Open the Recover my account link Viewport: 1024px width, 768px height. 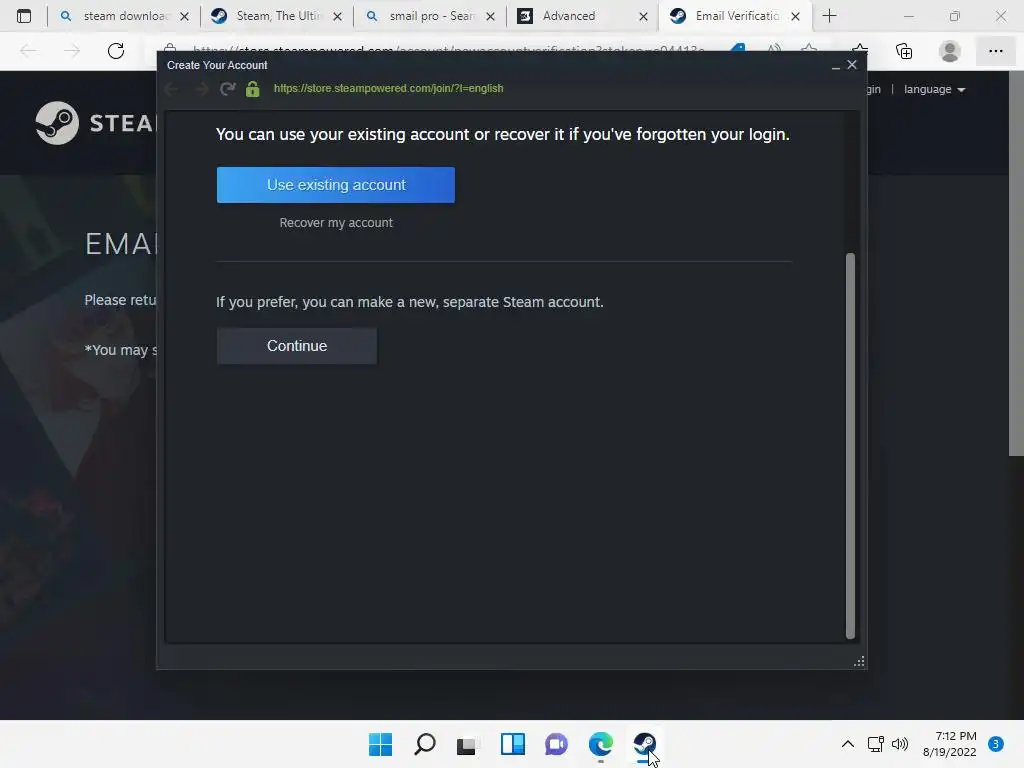click(x=336, y=223)
